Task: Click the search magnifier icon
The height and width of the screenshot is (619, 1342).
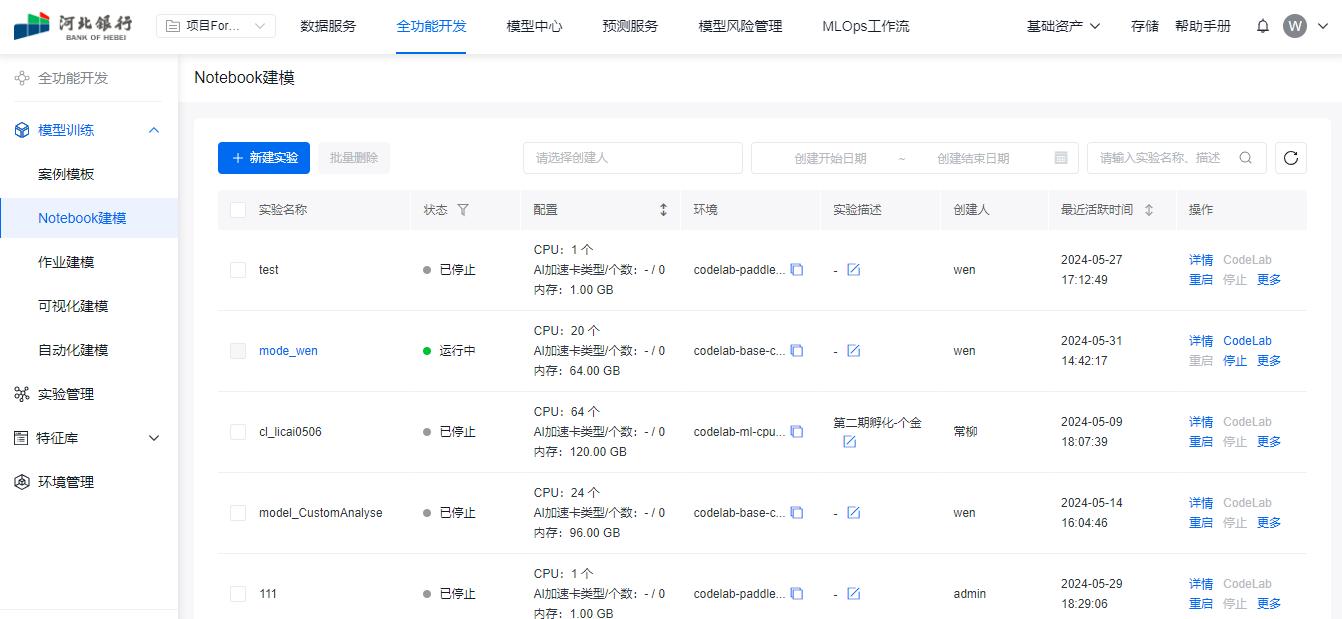Action: tap(1245, 158)
